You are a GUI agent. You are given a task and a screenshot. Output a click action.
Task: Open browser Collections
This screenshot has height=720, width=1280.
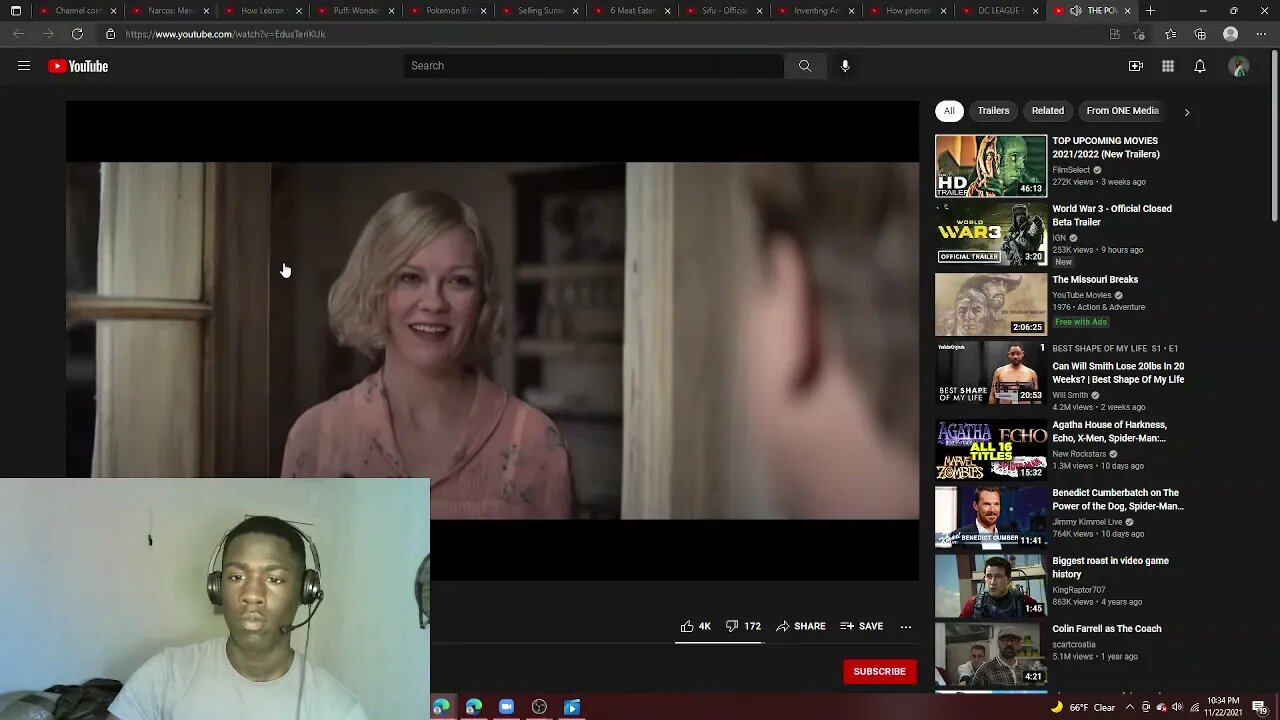[x=1200, y=34]
